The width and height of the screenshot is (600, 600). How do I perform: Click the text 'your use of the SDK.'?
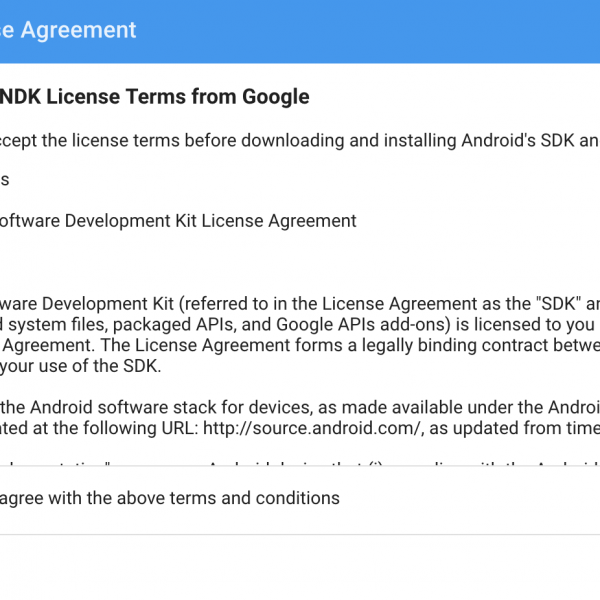[80, 366]
